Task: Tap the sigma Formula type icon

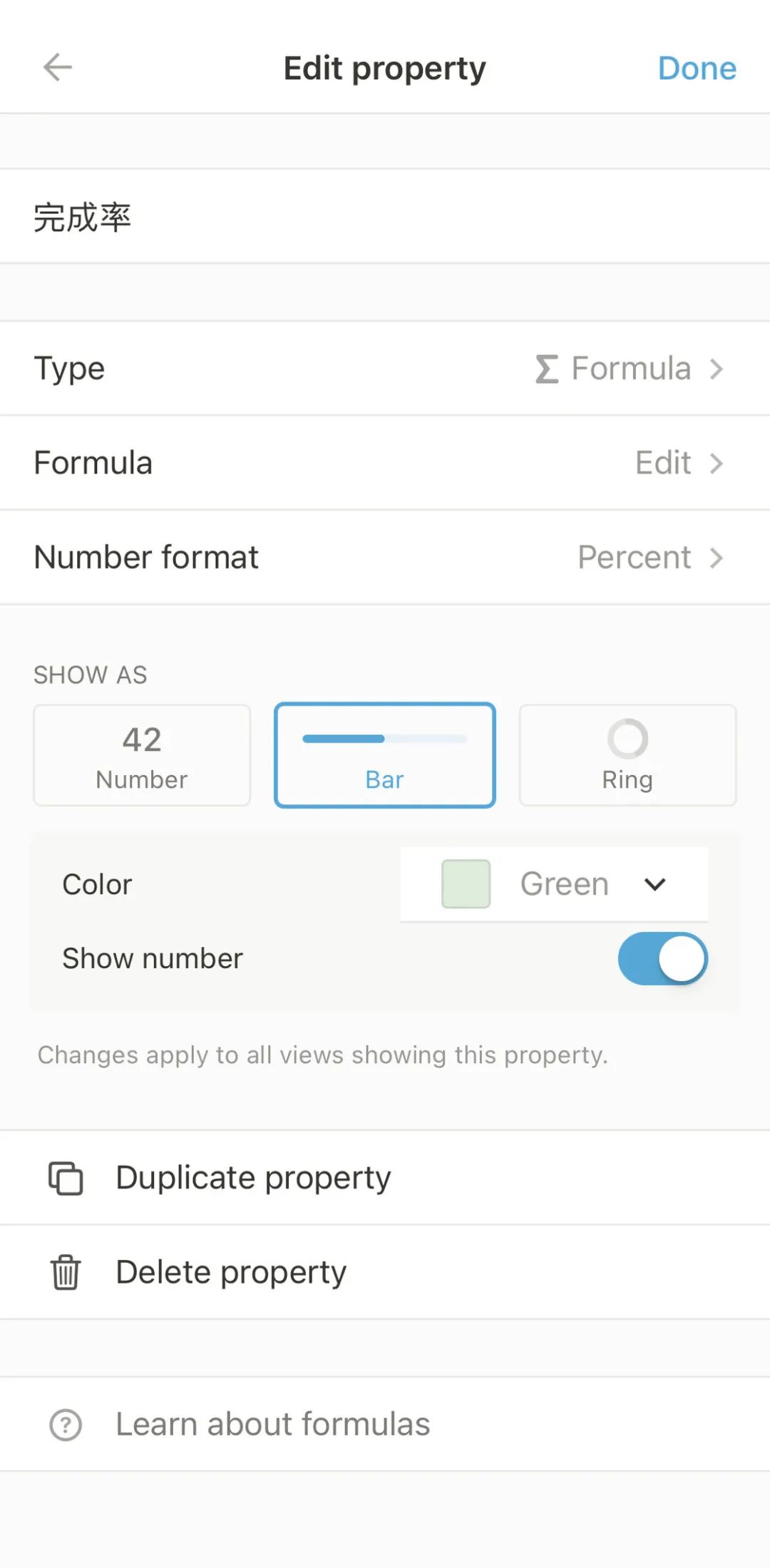Action: 546,369
